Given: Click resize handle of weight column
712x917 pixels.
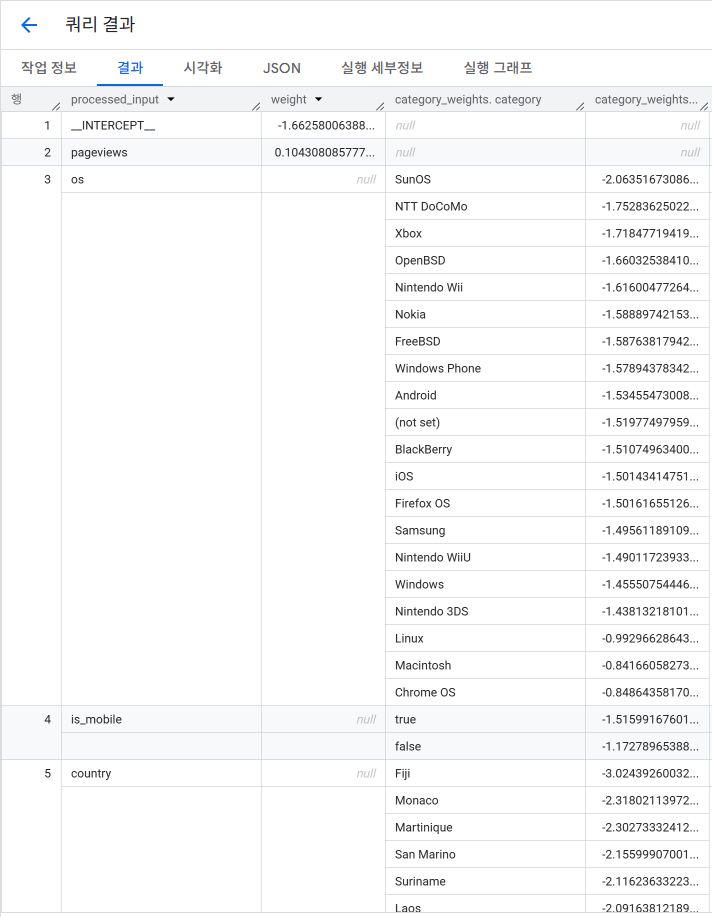Looking at the screenshot, I should pos(380,106).
